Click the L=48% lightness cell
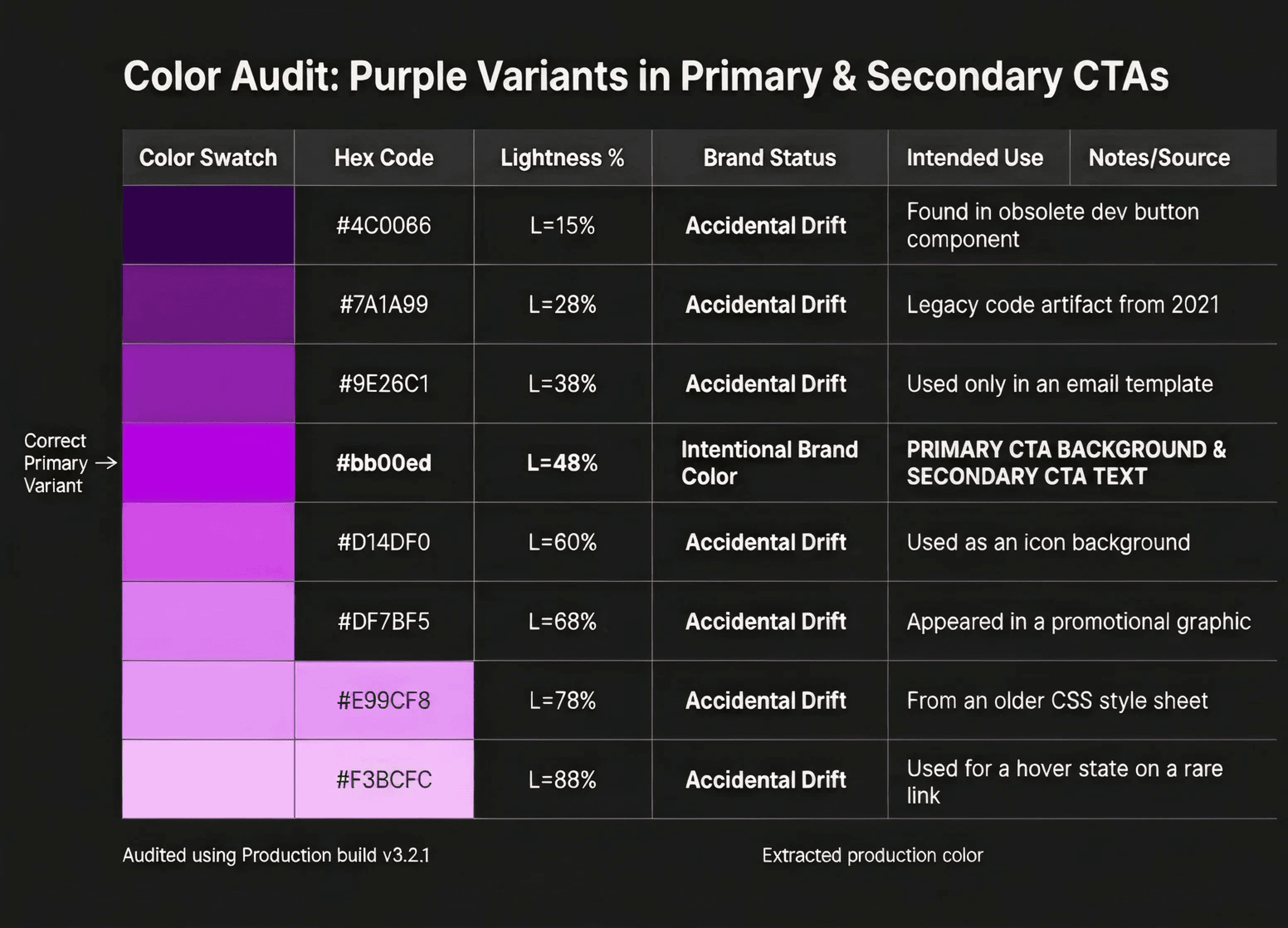Screen dimensions: 1288x928 pos(562,462)
